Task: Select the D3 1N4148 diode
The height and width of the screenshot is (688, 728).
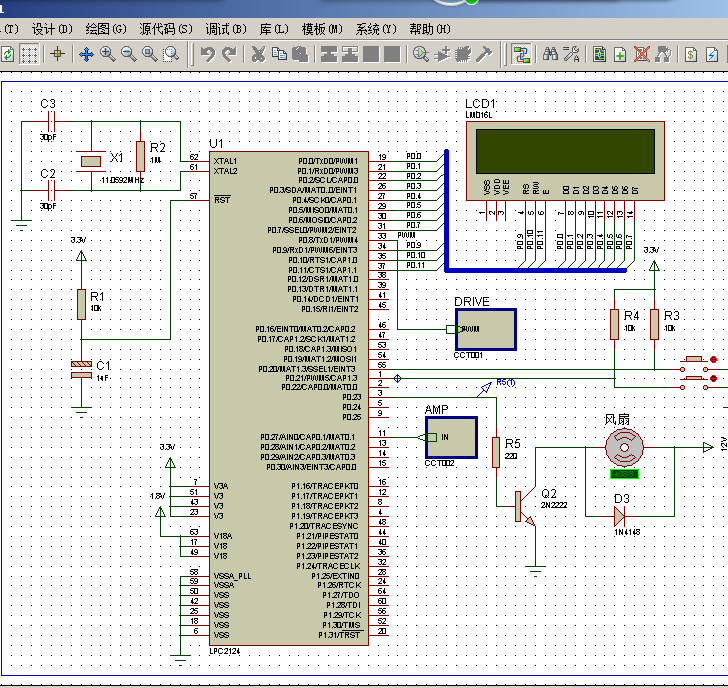Action: coord(619,516)
